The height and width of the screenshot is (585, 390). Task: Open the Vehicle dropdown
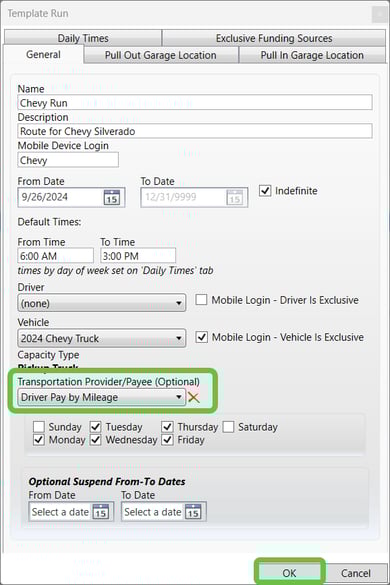[x=102, y=338]
